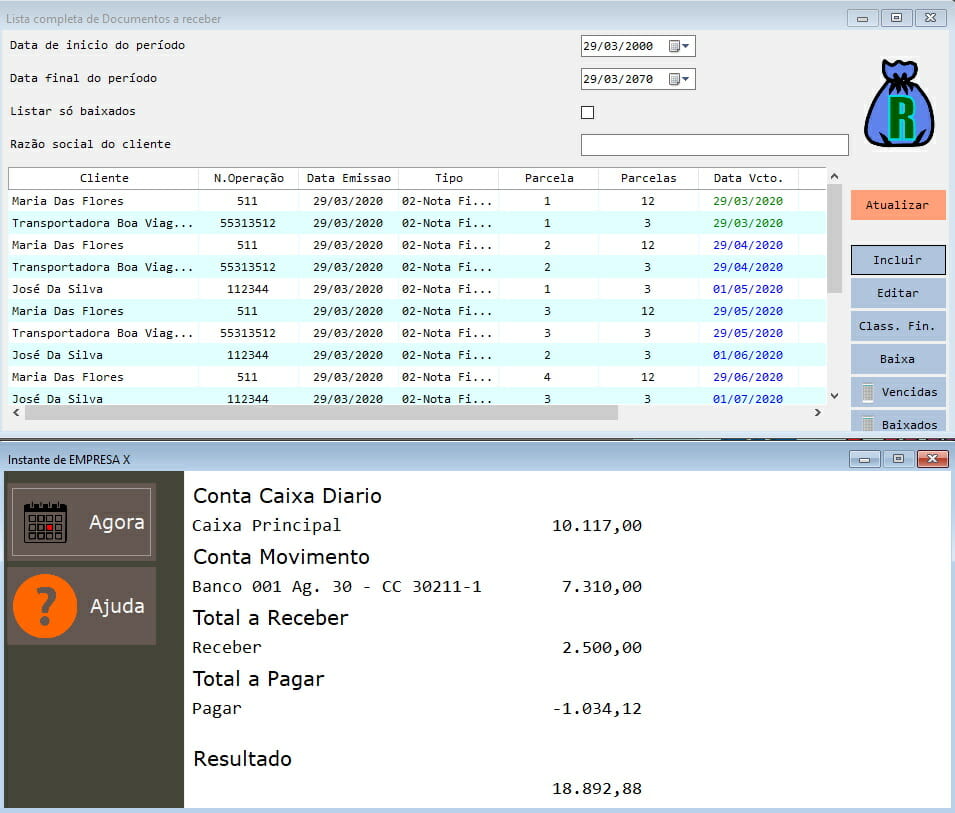Select the row with due date 01/07/2020
This screenshot has height=813, width=955.
coord(417,398)
